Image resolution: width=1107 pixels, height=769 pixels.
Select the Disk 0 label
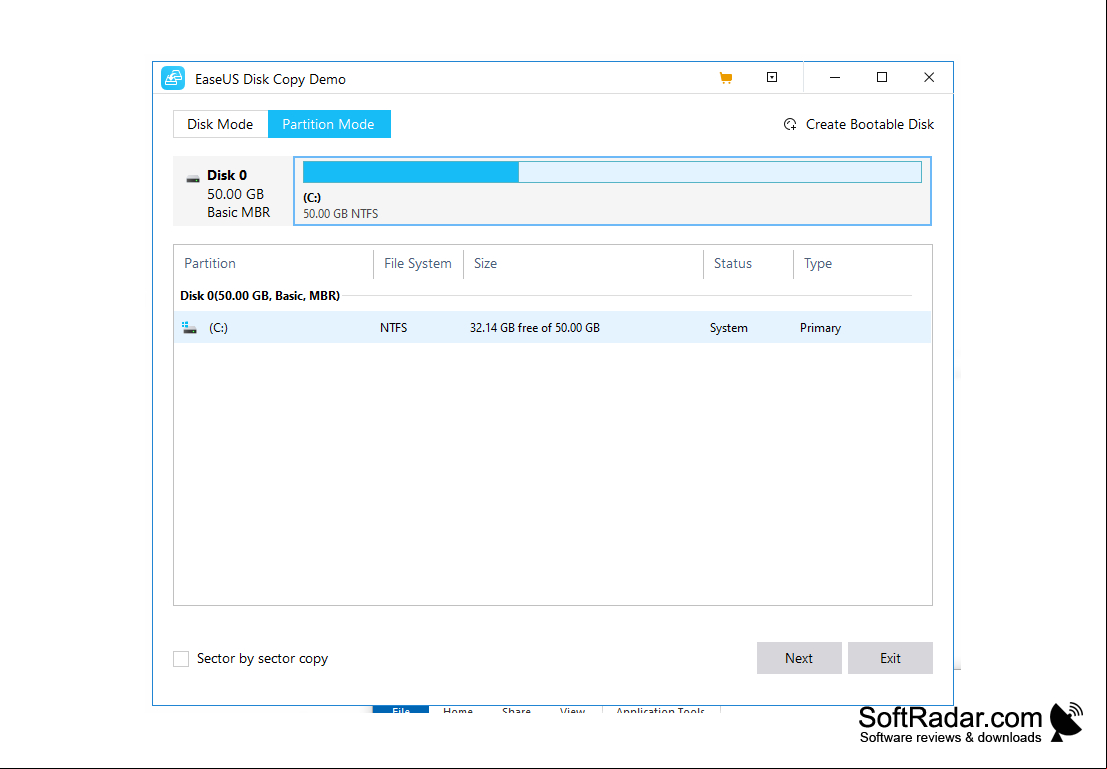click(227, 175)
